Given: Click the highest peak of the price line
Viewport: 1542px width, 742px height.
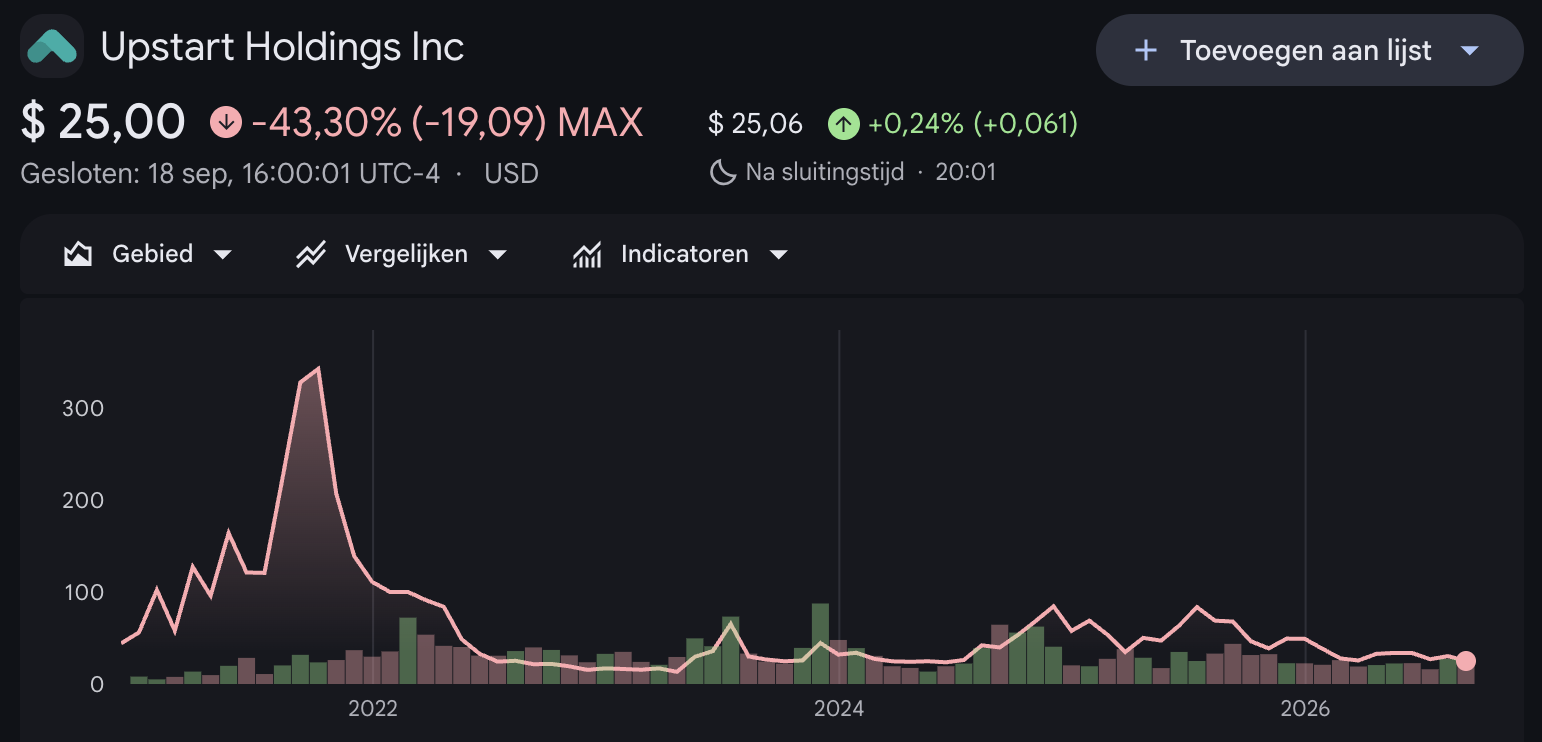Looking at the screenshot, I should click(318, 369).
